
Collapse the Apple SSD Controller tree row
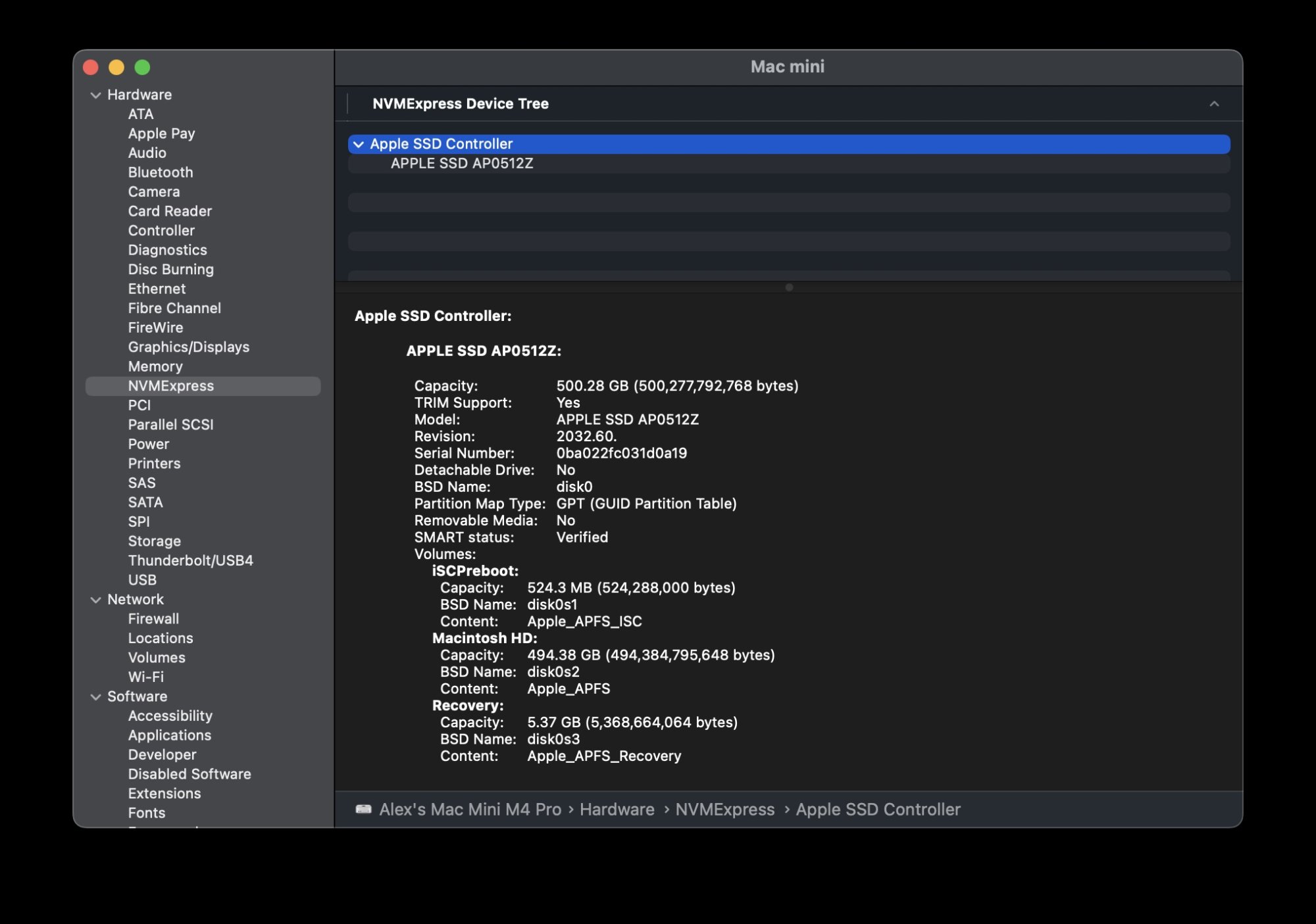tap(359, 145)
